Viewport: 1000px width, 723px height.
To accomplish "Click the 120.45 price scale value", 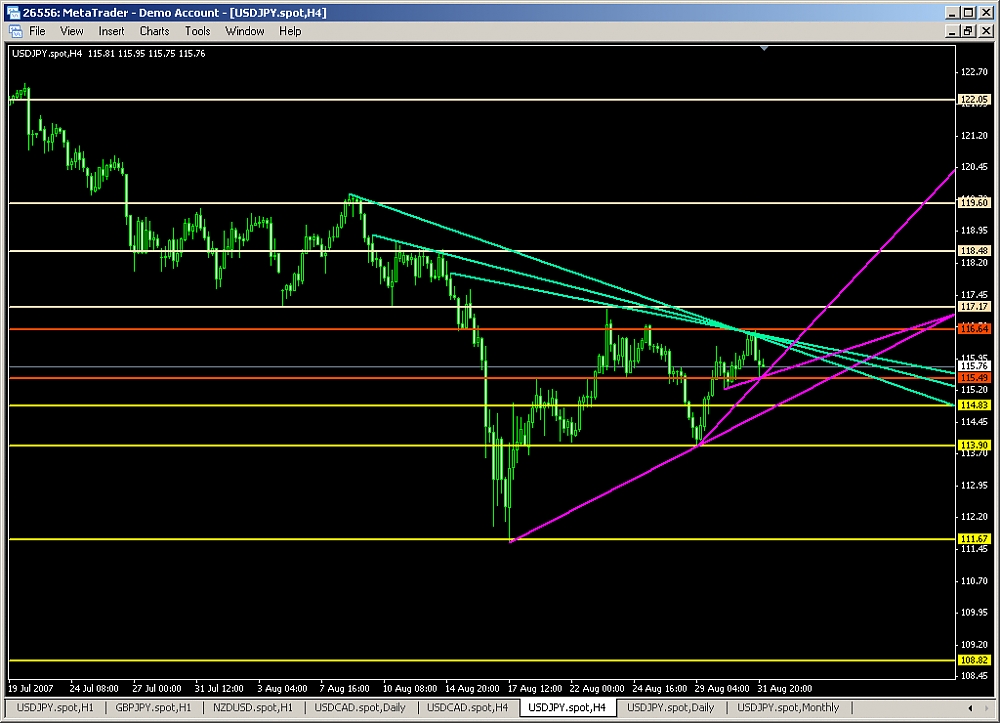I will 974,167.
